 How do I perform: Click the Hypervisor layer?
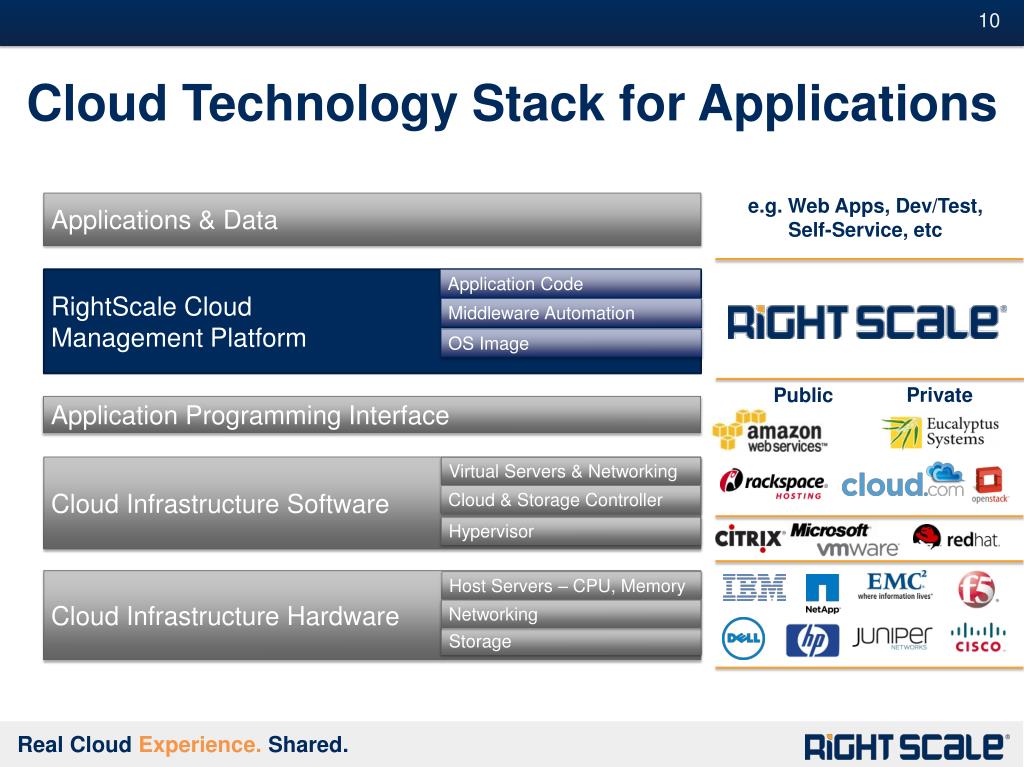[x=571, y=531]
